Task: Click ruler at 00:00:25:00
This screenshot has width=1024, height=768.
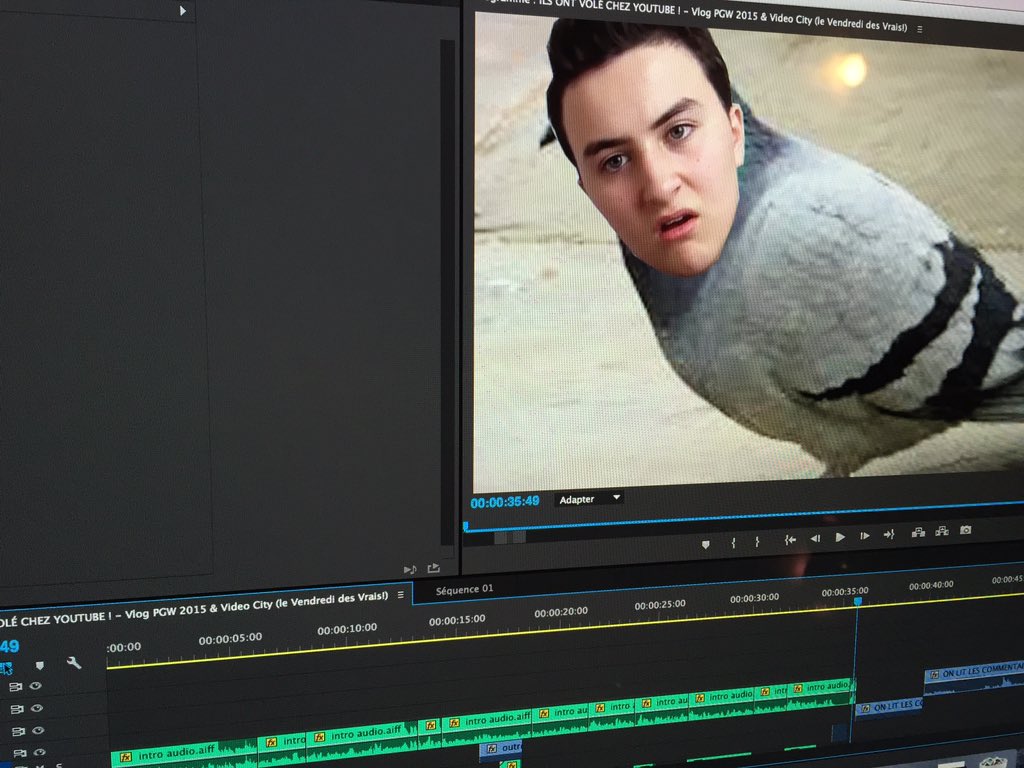Action: click(x=660, y=605)
